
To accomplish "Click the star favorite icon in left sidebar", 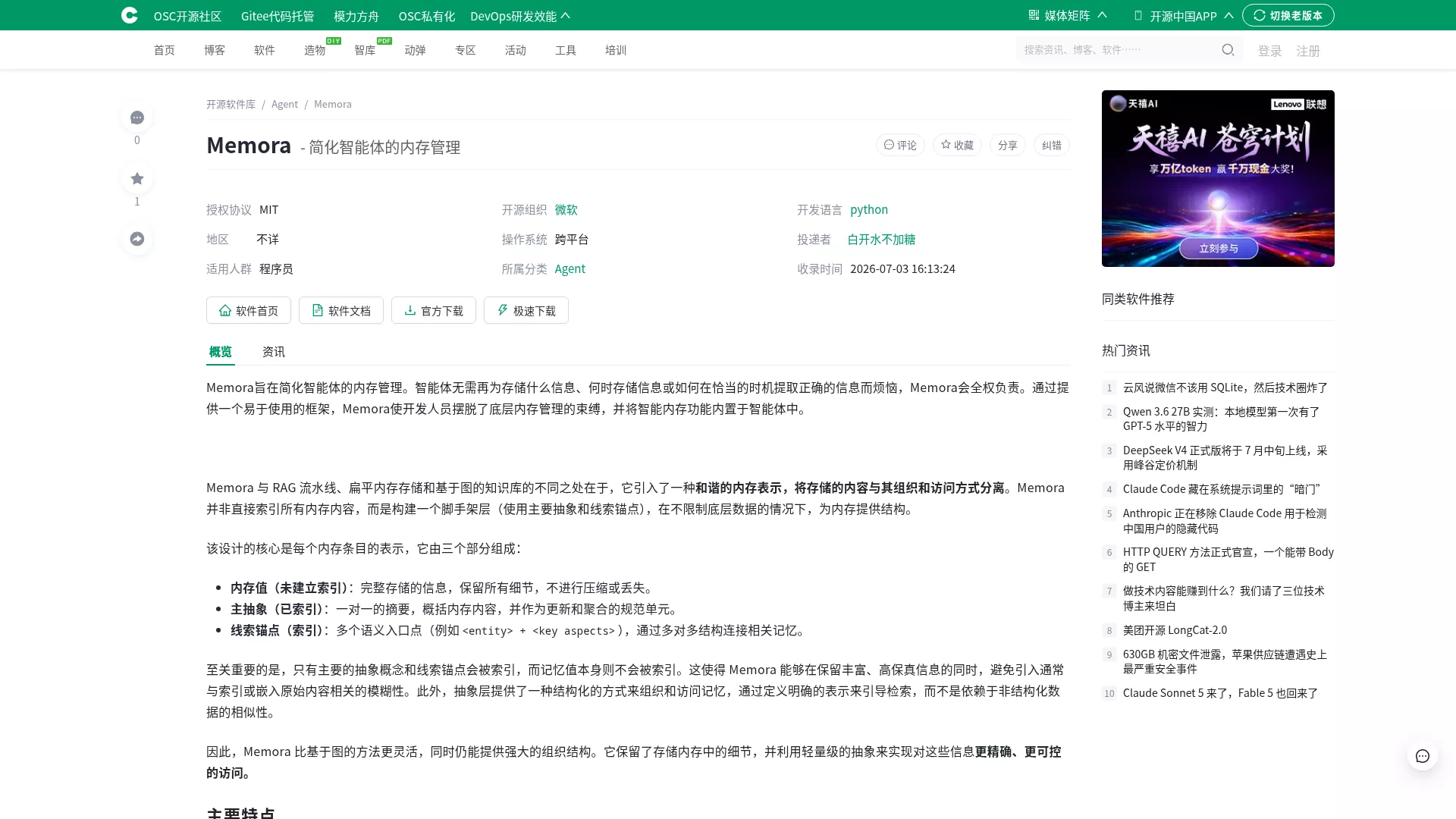I will tap(137, 178).
